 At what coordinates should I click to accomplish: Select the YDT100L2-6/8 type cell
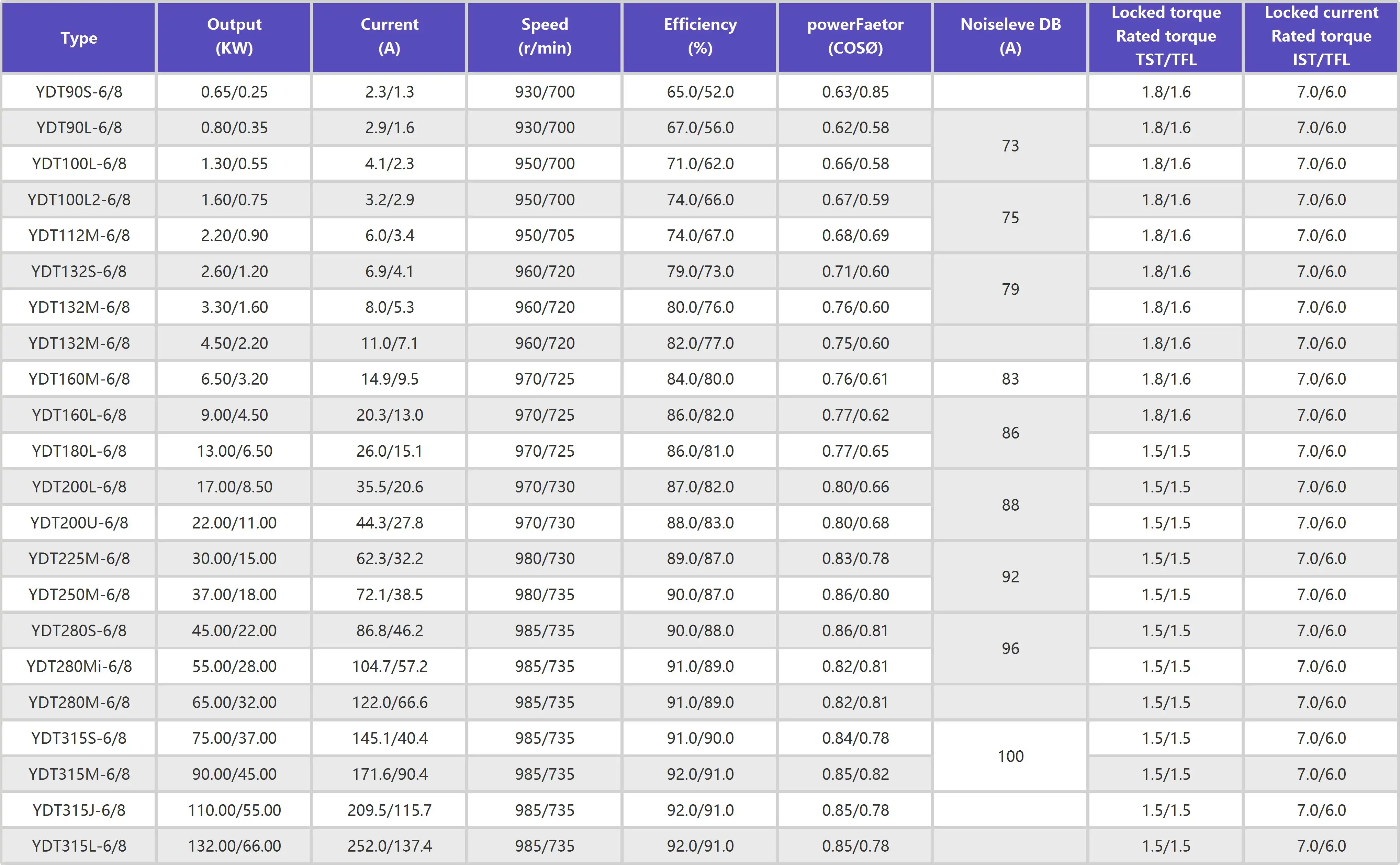pyautogui.click(x=78, y=200)
